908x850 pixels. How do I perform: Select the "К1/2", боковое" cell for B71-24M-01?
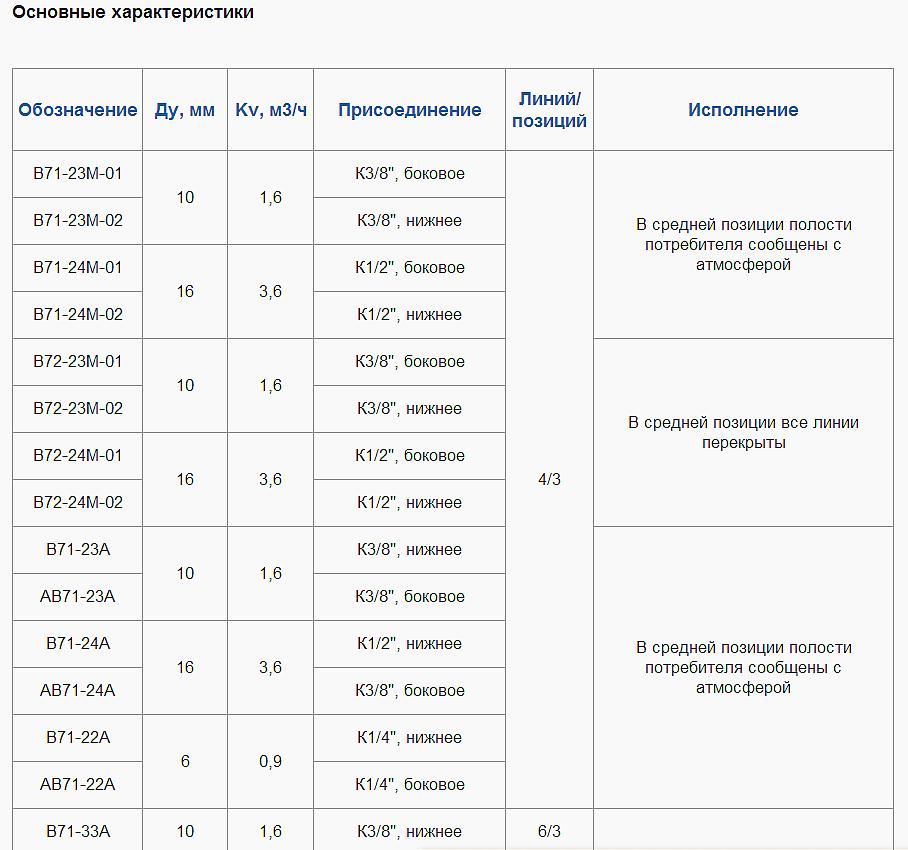coord(408,268)
